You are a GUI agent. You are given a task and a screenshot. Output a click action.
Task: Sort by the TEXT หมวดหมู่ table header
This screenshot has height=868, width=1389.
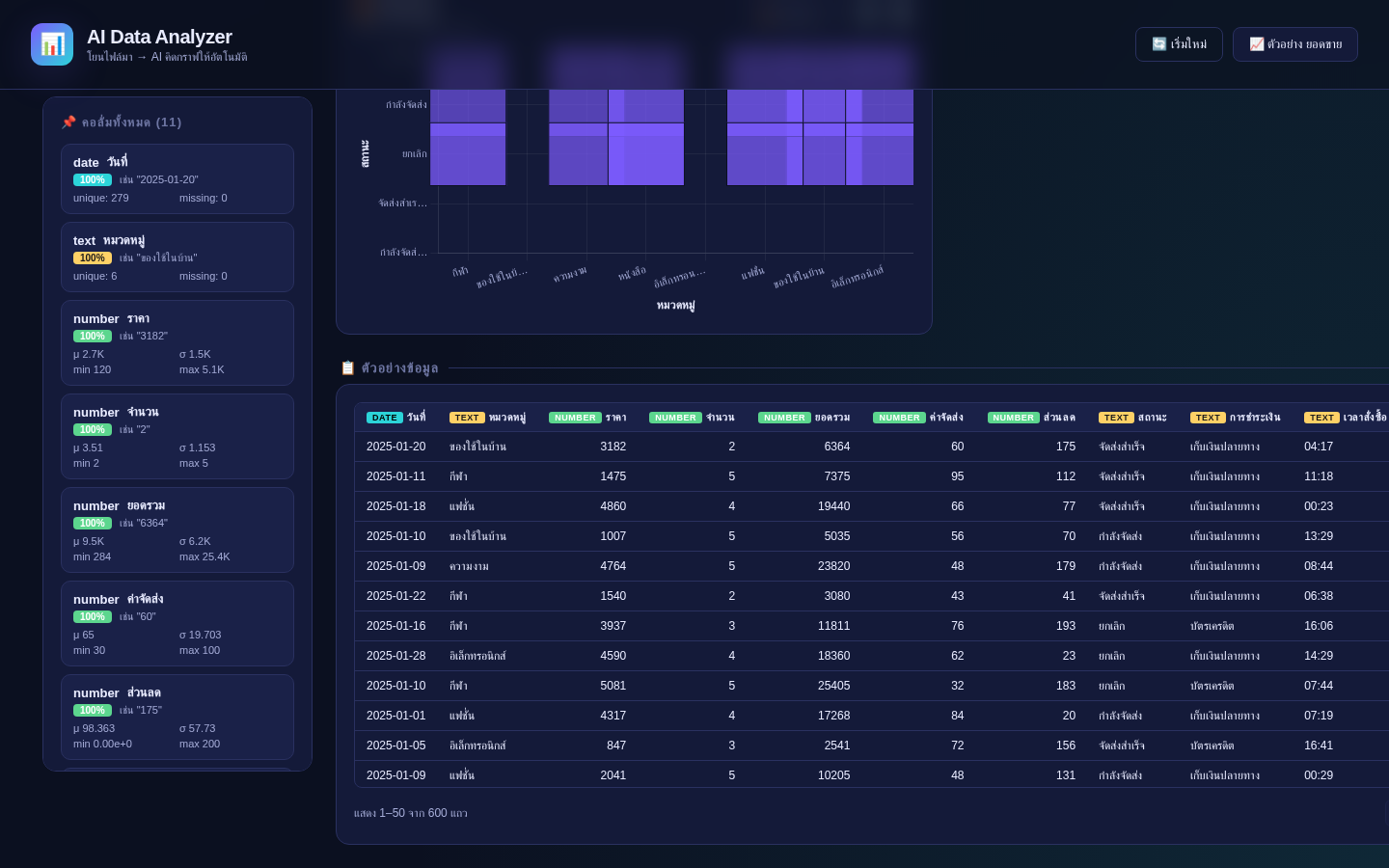(488, 418)
